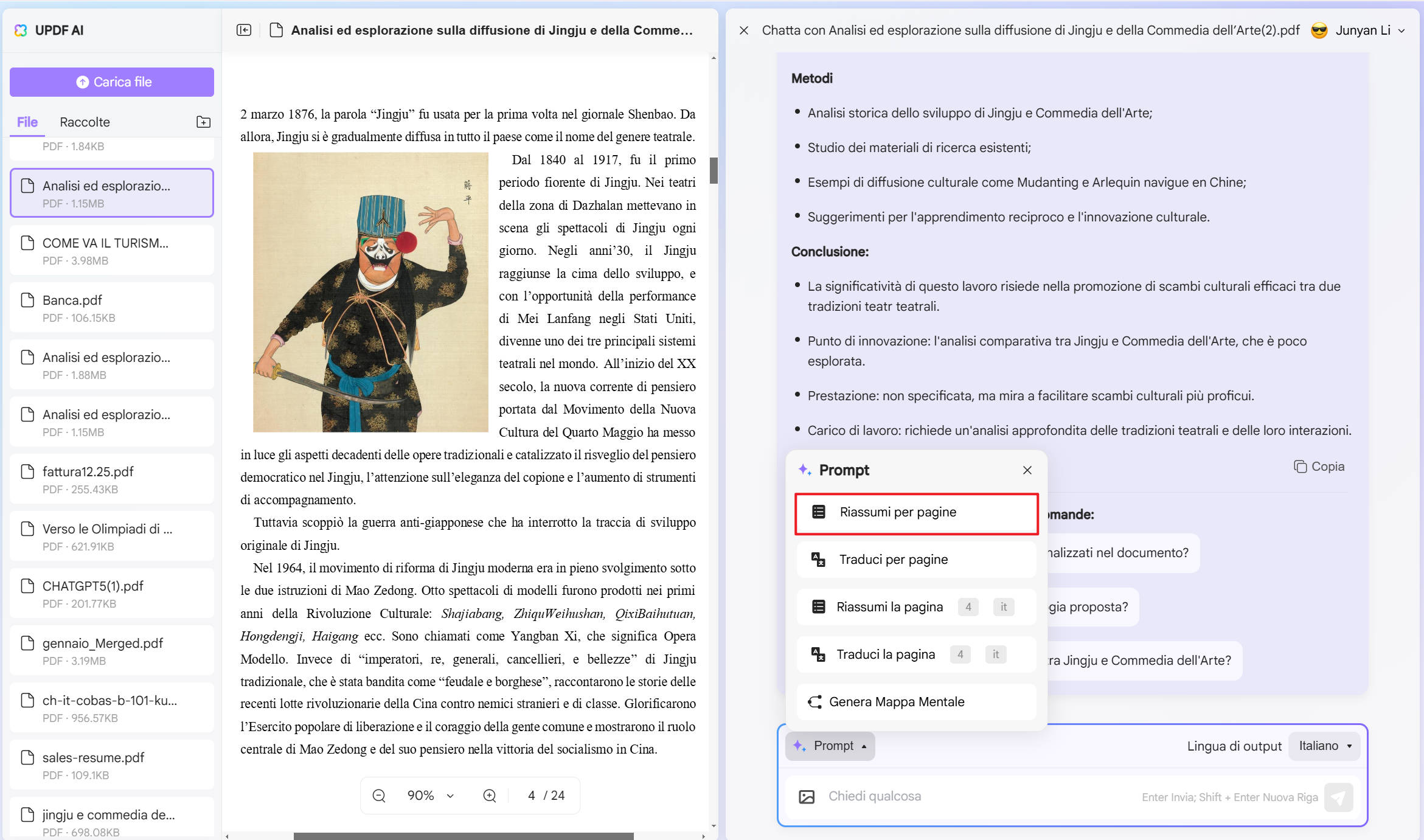Image resolution: width=1424 pixels, height=840 pixels.
Task: Close the Prompt popup panel
Action: coord(1027,470)
